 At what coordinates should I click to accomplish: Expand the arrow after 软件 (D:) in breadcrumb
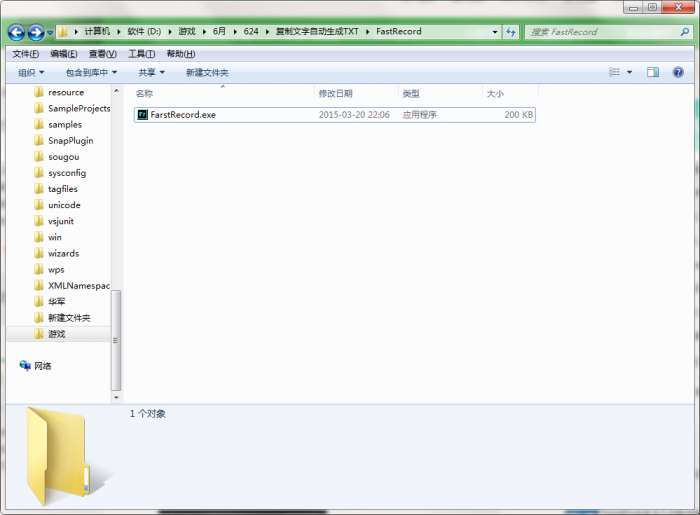click(170, 32)
